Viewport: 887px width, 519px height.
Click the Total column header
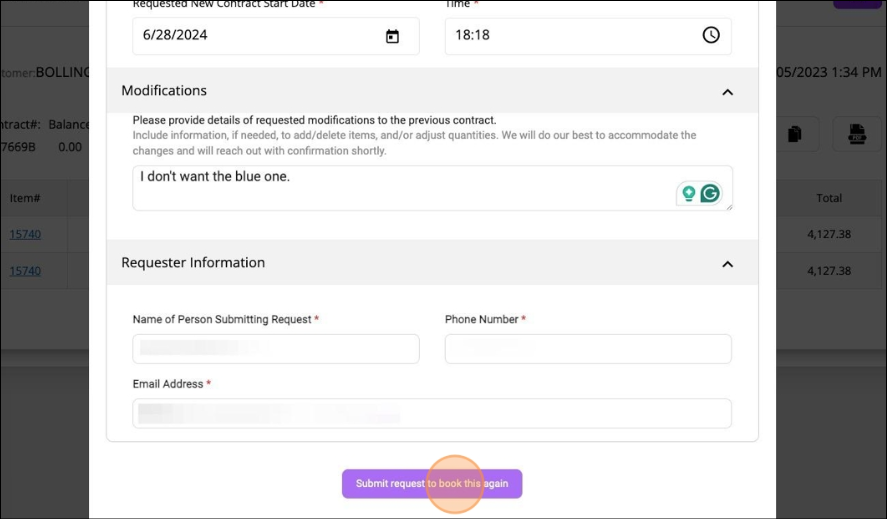pos(828,198)
